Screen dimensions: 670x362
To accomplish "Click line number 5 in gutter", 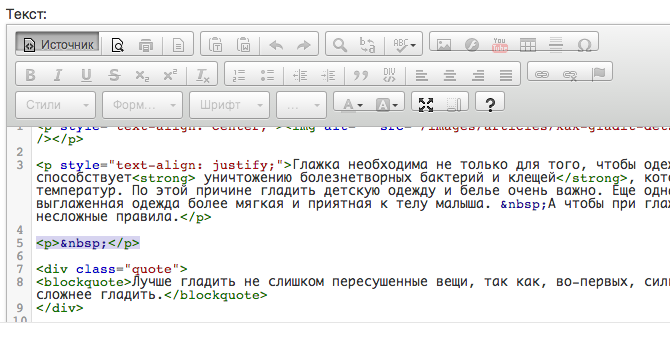I will pos(20,243).
